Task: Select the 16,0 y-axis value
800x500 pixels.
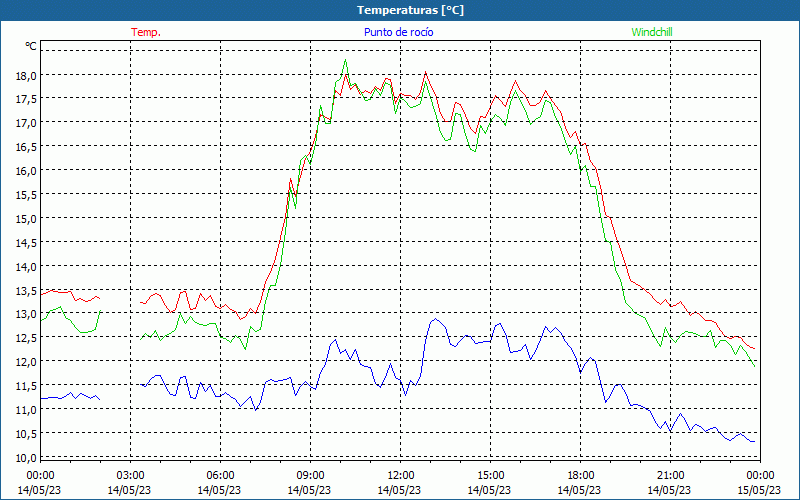Action: click(26, 171)
